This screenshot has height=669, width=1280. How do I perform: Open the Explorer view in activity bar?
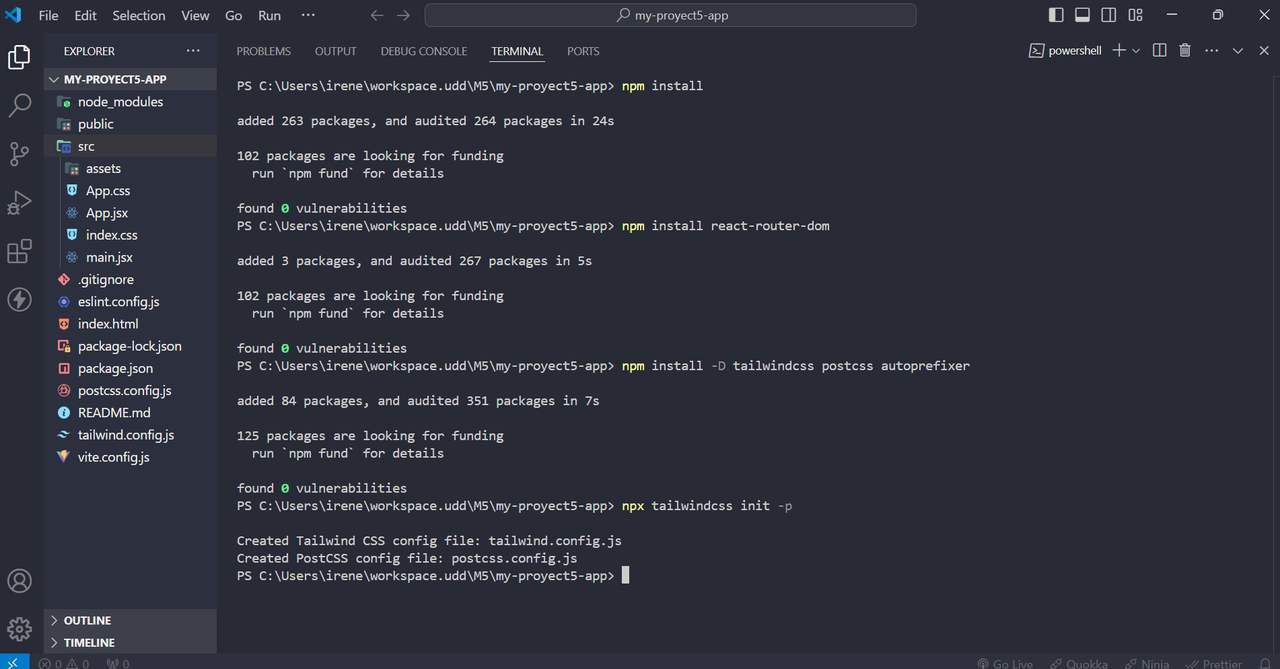click(19, 57)
